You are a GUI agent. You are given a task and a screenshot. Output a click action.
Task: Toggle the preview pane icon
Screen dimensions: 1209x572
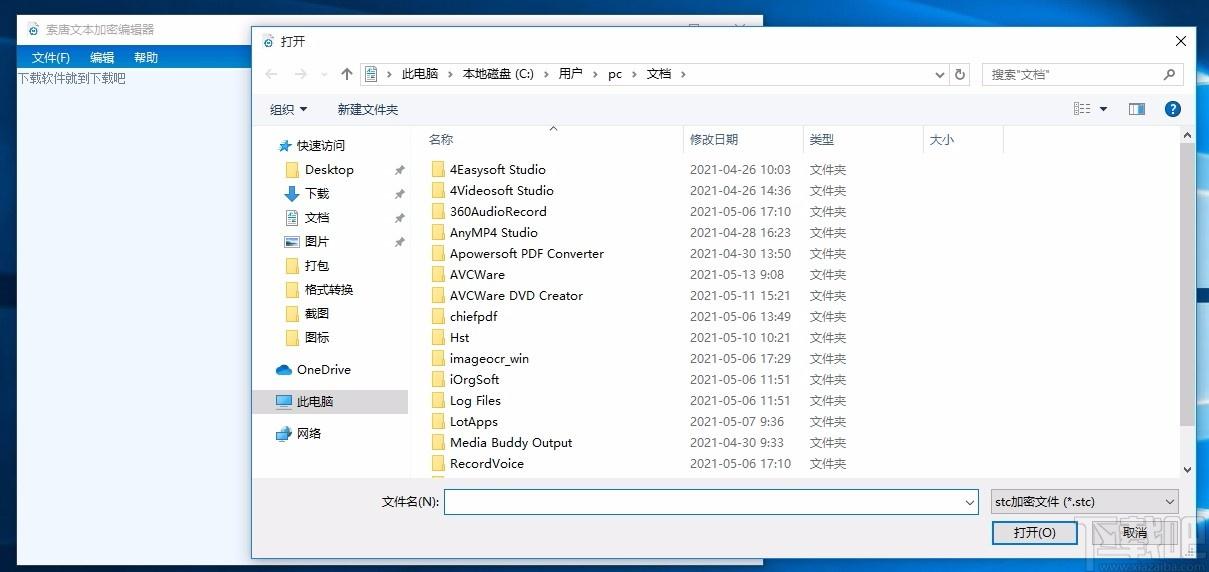coord(1137,109)
